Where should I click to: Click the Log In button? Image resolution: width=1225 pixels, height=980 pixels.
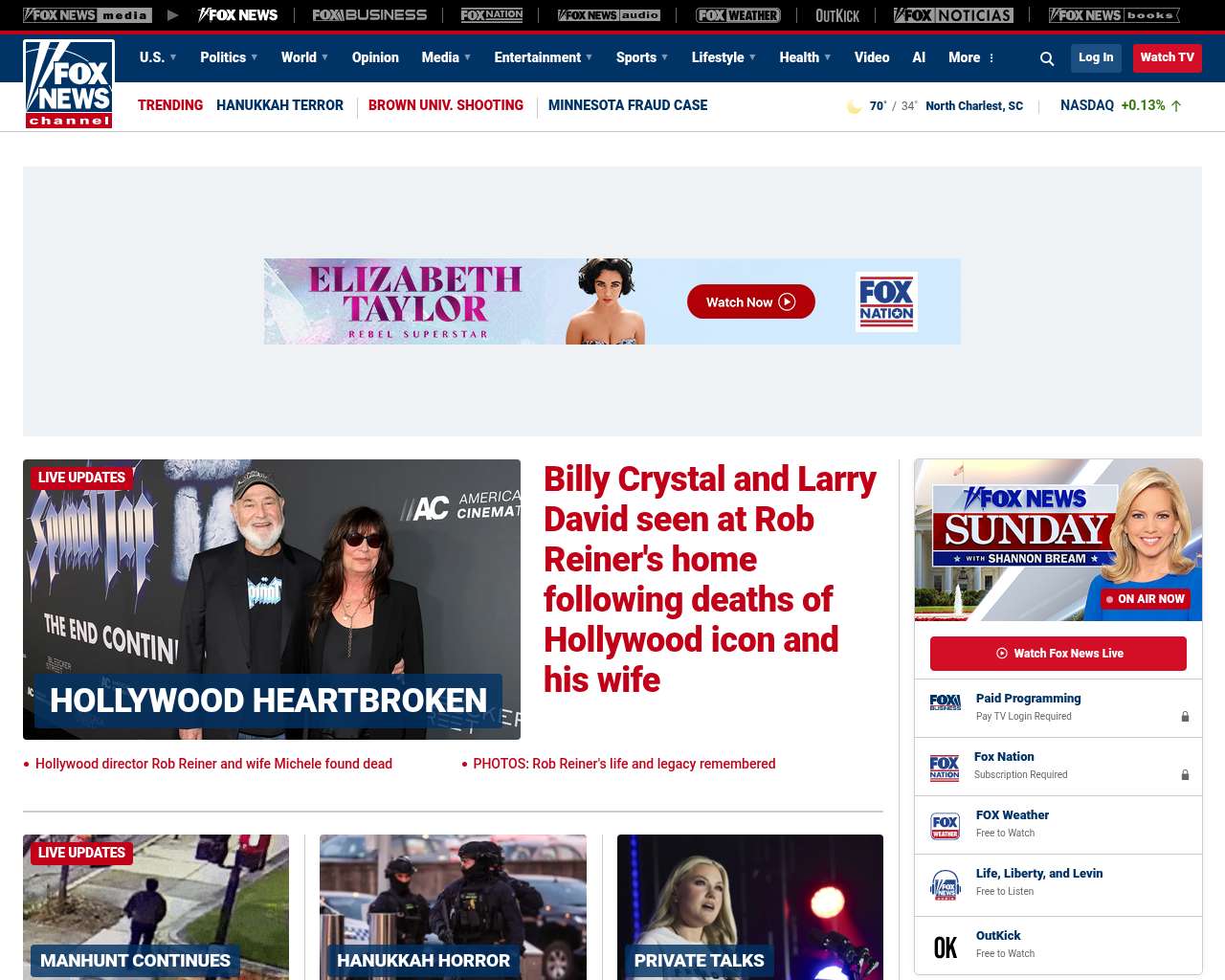[1096, 57]
